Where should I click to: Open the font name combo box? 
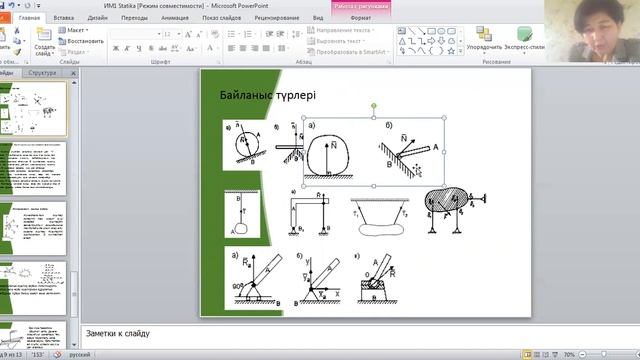click(x=136, y=34)
